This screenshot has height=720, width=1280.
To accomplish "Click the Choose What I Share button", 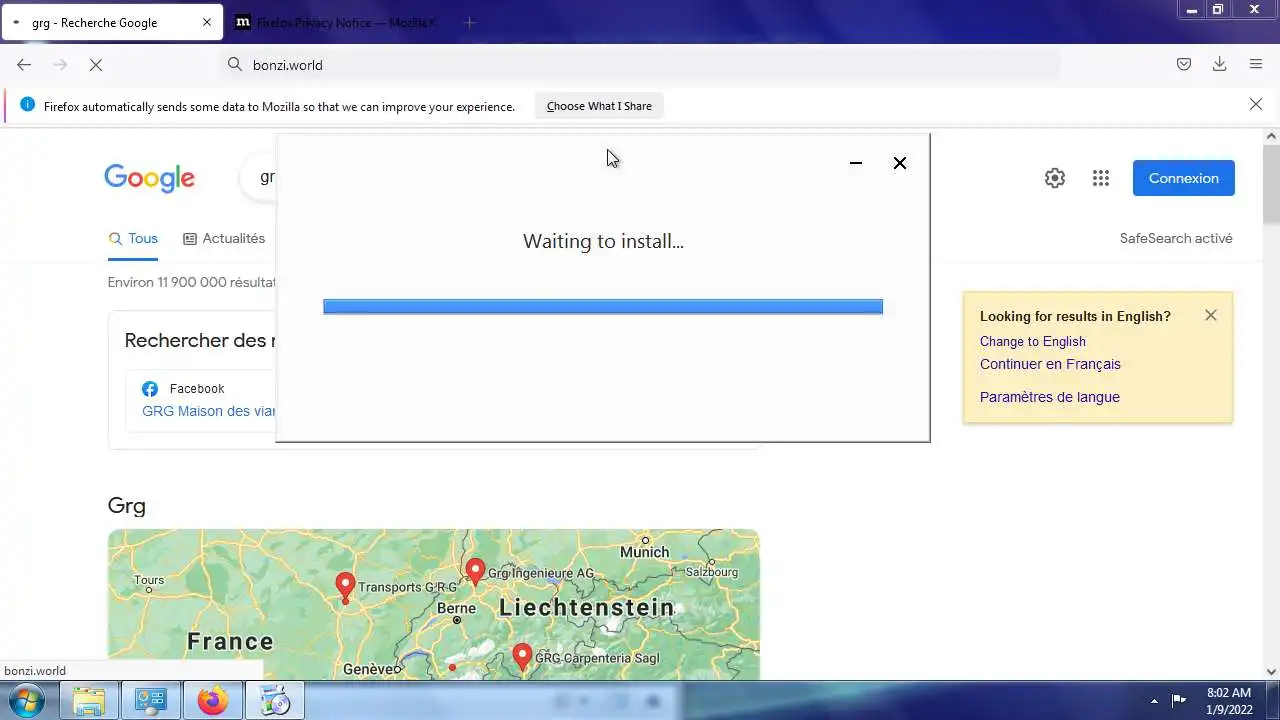I will [x=599, y=106].
